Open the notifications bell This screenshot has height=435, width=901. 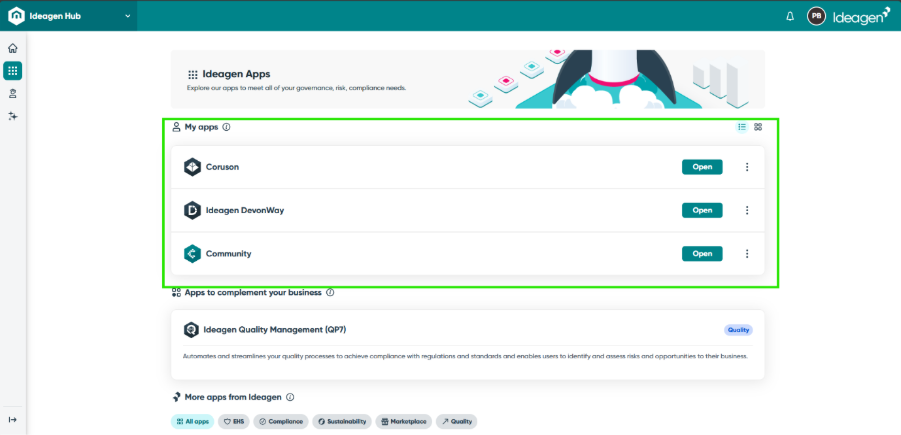pos(790,16)
